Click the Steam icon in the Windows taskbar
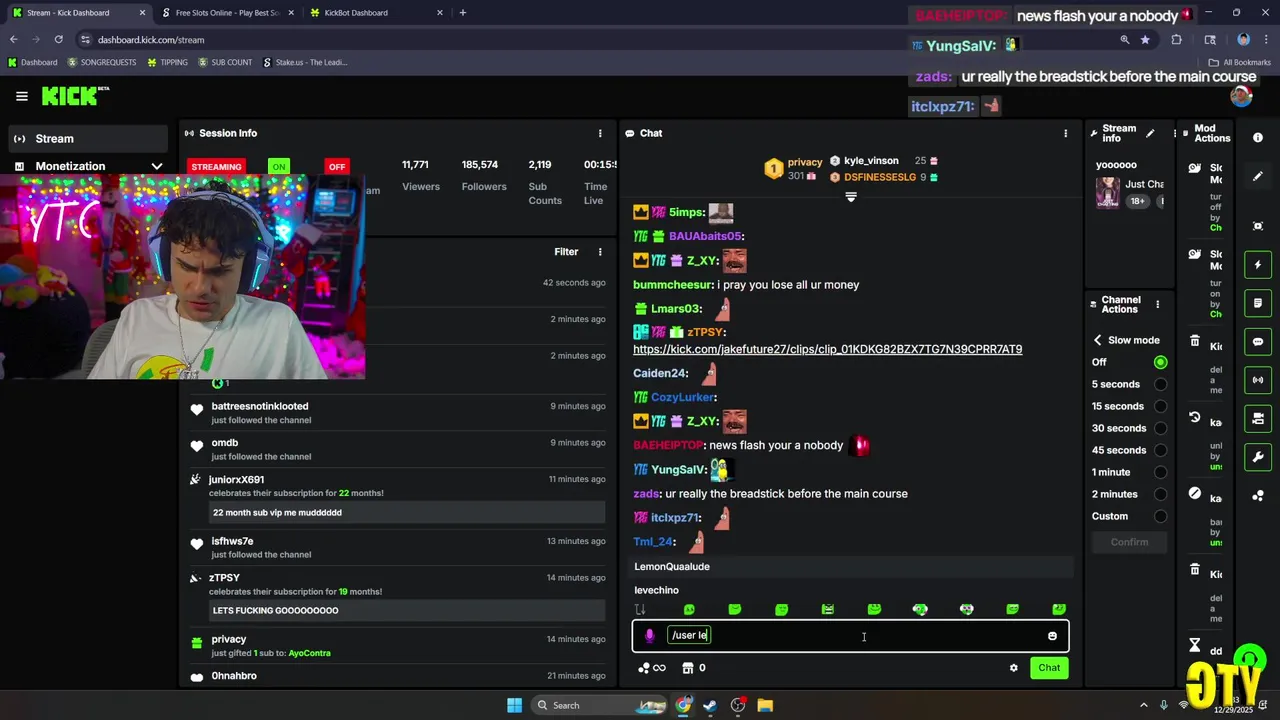This screenshot has height=720, width=1280. (710, 705)
